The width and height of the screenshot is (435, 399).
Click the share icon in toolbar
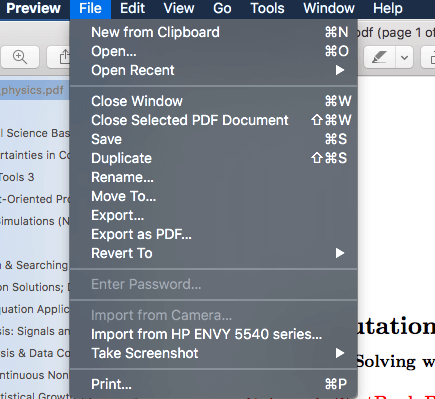pos(63,57)
